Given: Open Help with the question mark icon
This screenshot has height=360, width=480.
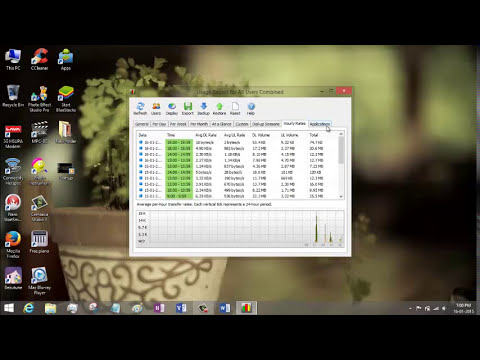Looking at the screenshot, I should tap(251, 108).
